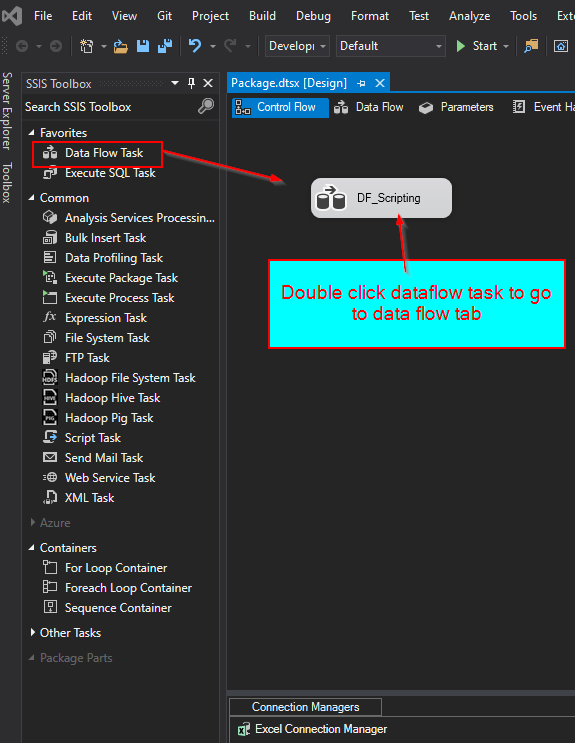Open the Start button dropdown arrow
The image size is (575, 743).
tap(506, 46)
